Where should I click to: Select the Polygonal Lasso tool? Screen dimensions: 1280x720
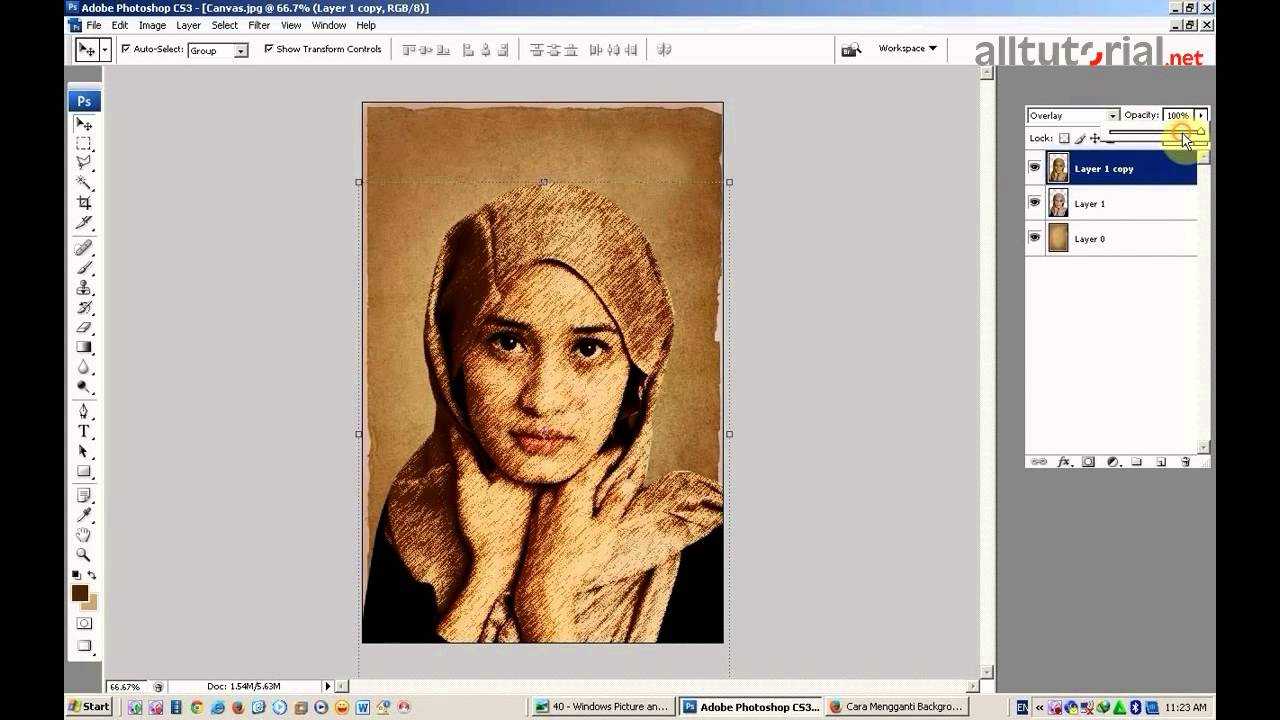tap(84, 163)
